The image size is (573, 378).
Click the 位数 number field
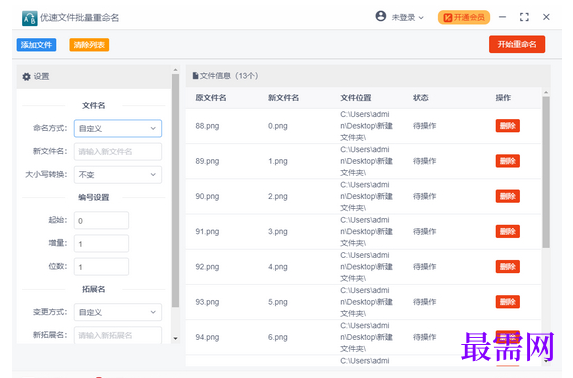click(x=101, y=267)
